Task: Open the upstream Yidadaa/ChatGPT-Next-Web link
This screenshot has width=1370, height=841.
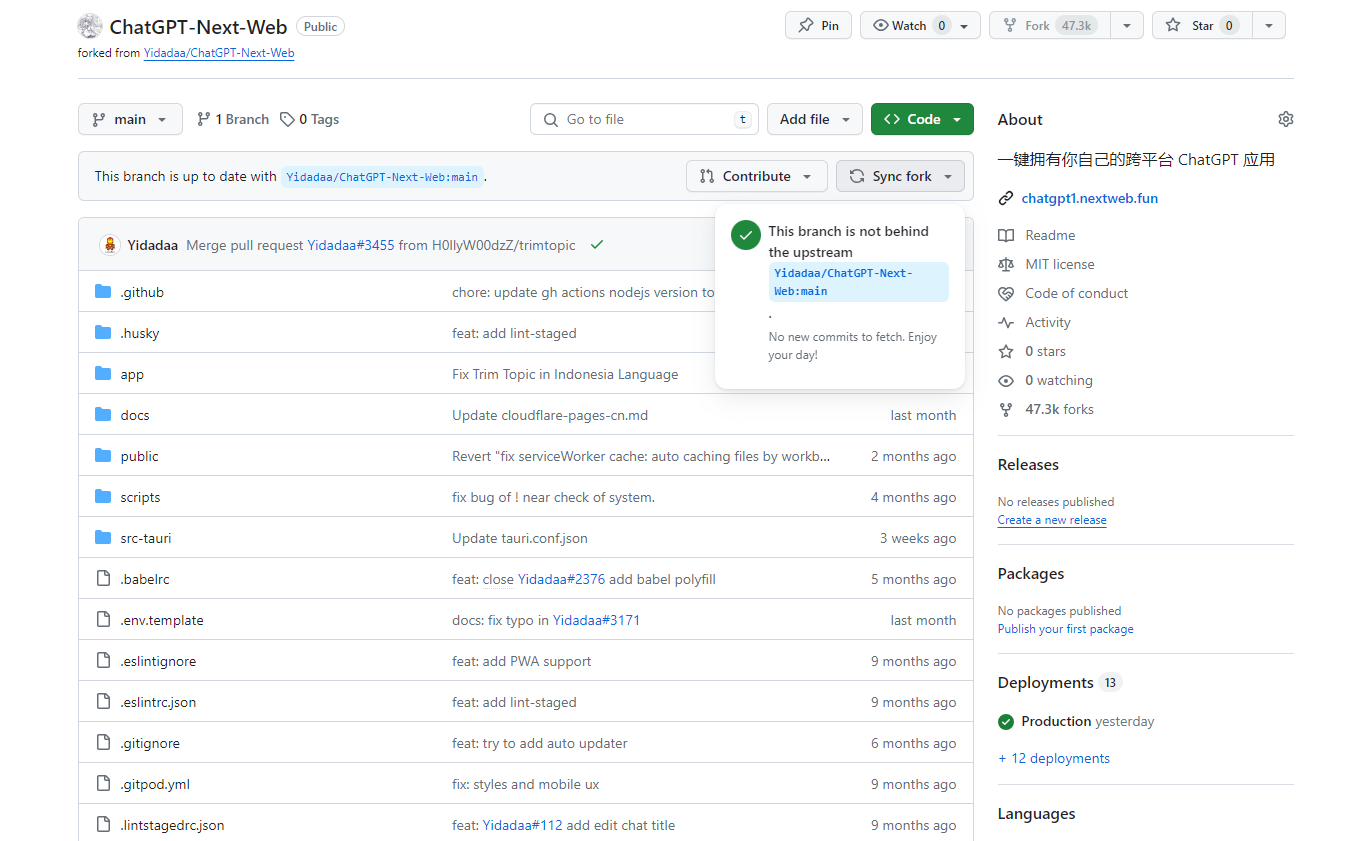Action: click(x=219, y=53)
